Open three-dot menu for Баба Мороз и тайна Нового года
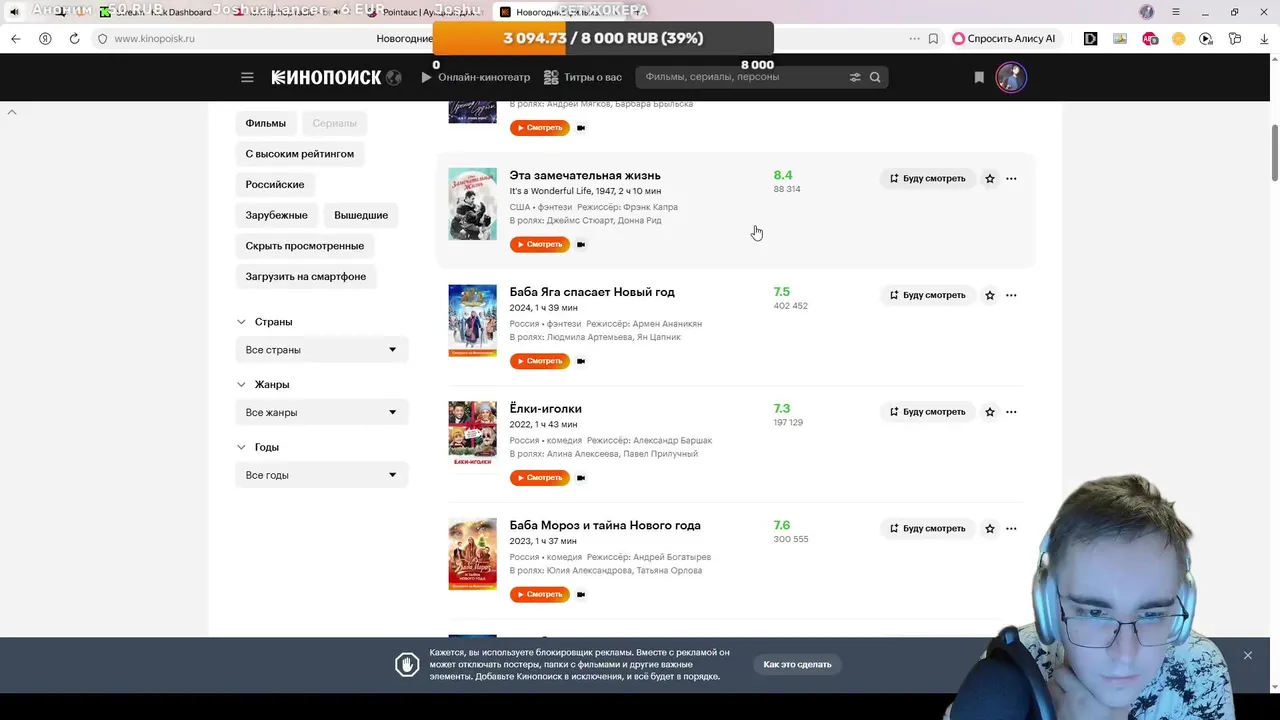 tap(1011, 529)
